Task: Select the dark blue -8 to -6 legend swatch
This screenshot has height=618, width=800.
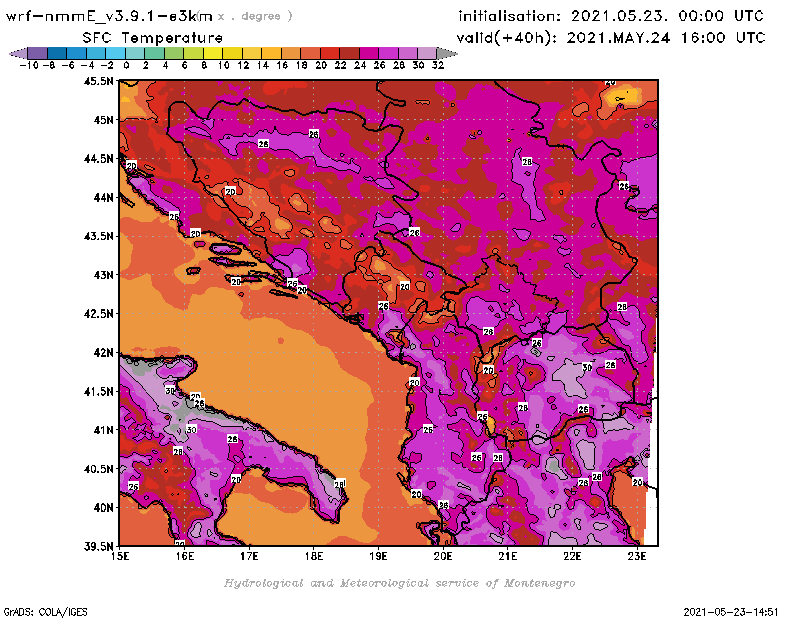Action: pos(57,54)
